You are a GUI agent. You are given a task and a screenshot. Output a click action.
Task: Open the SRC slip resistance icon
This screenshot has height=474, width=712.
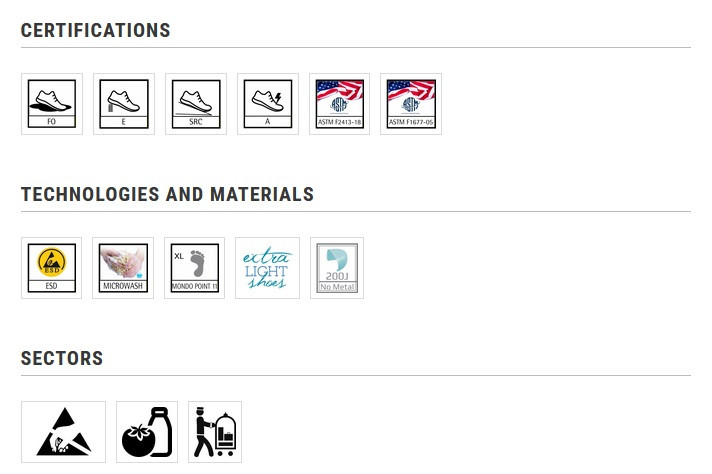196,104
